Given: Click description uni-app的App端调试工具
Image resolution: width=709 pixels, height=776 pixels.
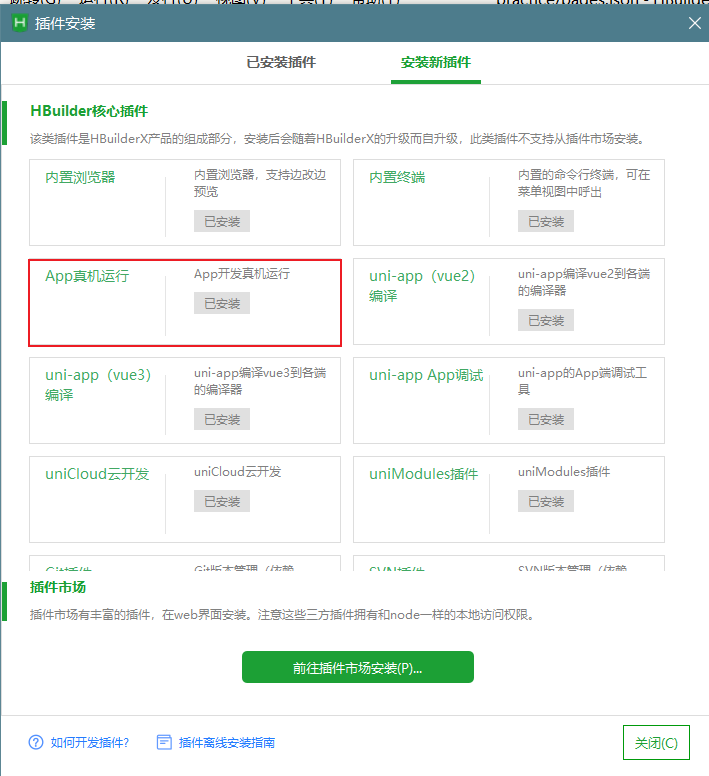Looking at the screenshot, I should 582,381.
